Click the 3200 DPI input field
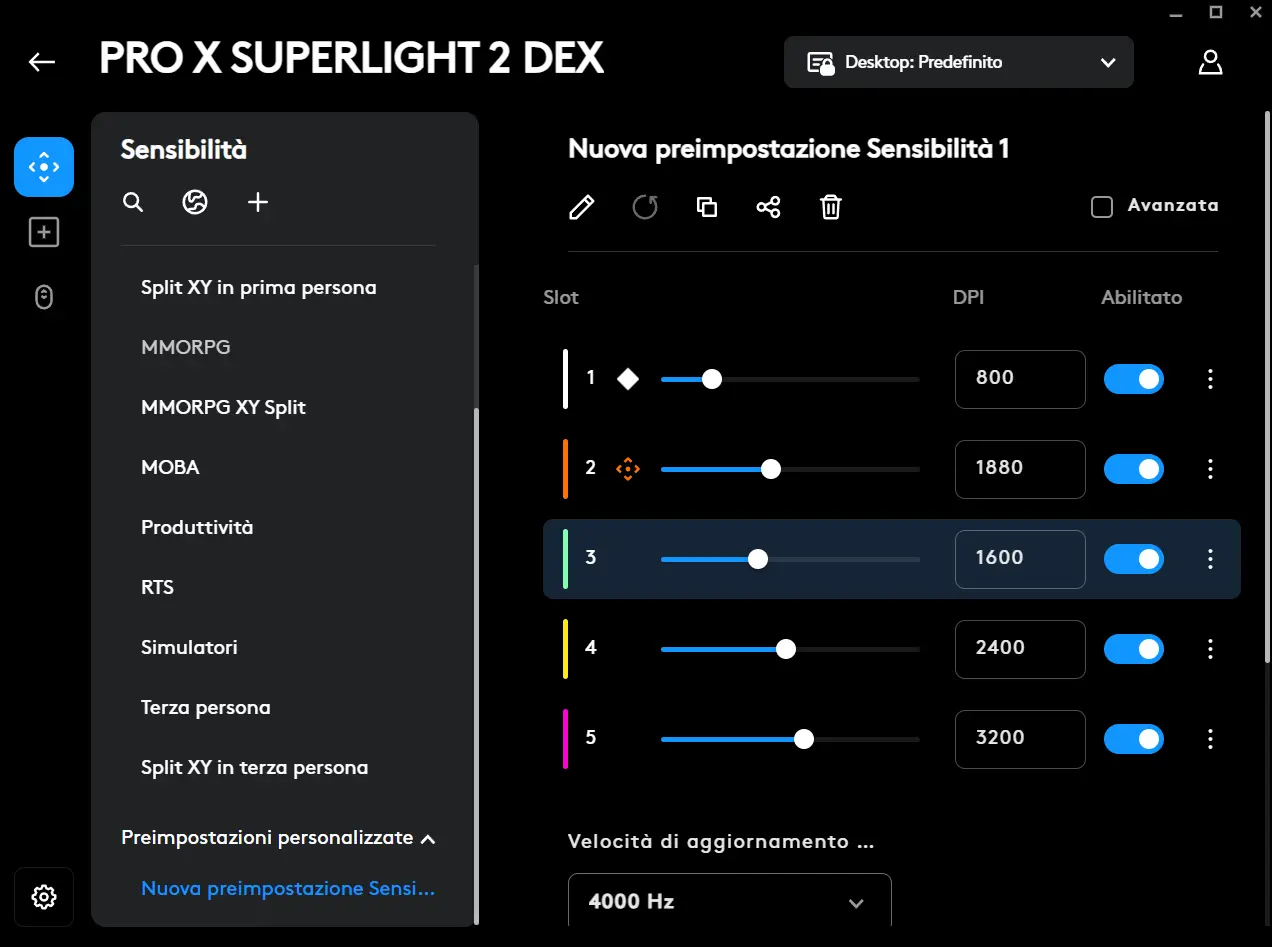Image resolution: width=1272 pixels, height=947 pixels. 1020,739
